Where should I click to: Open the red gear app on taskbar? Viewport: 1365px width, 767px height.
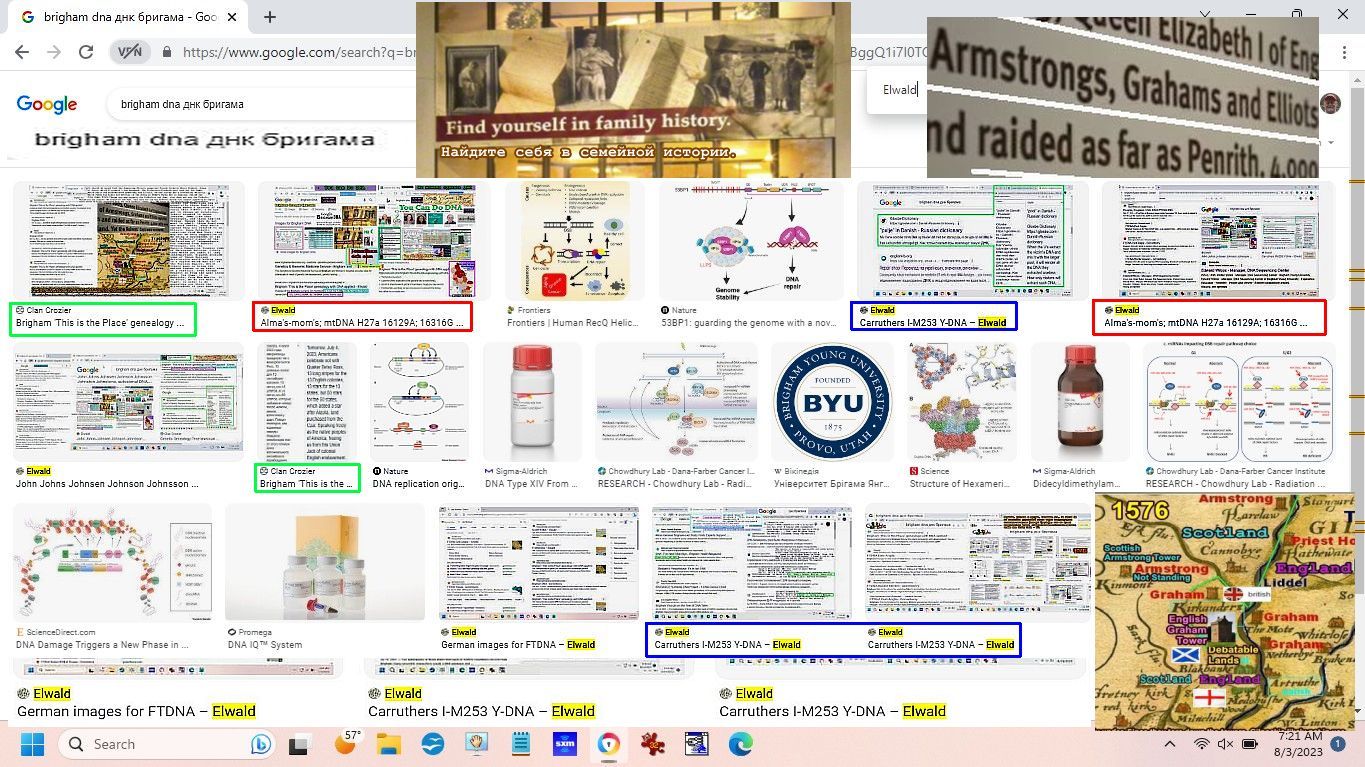tap(653, 744)
